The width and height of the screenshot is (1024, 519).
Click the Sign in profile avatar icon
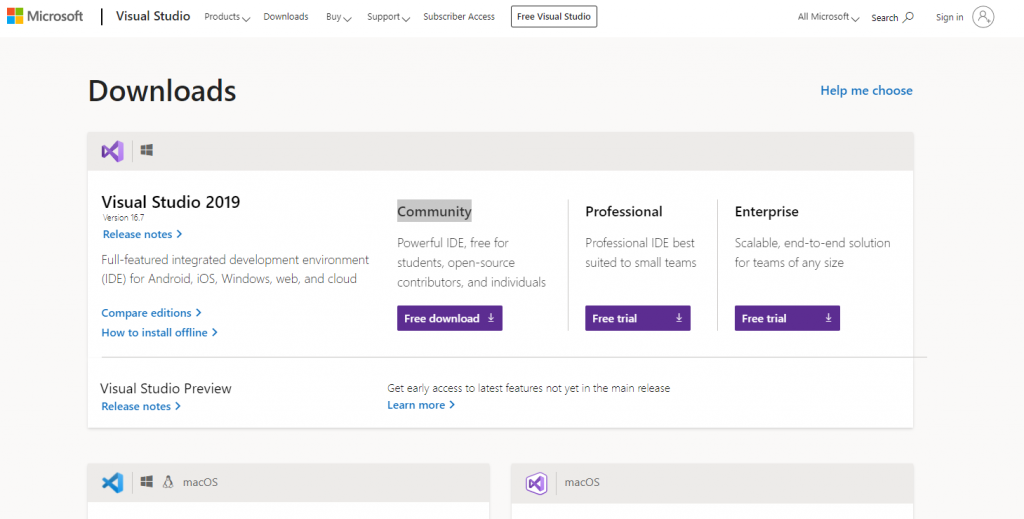983,17
